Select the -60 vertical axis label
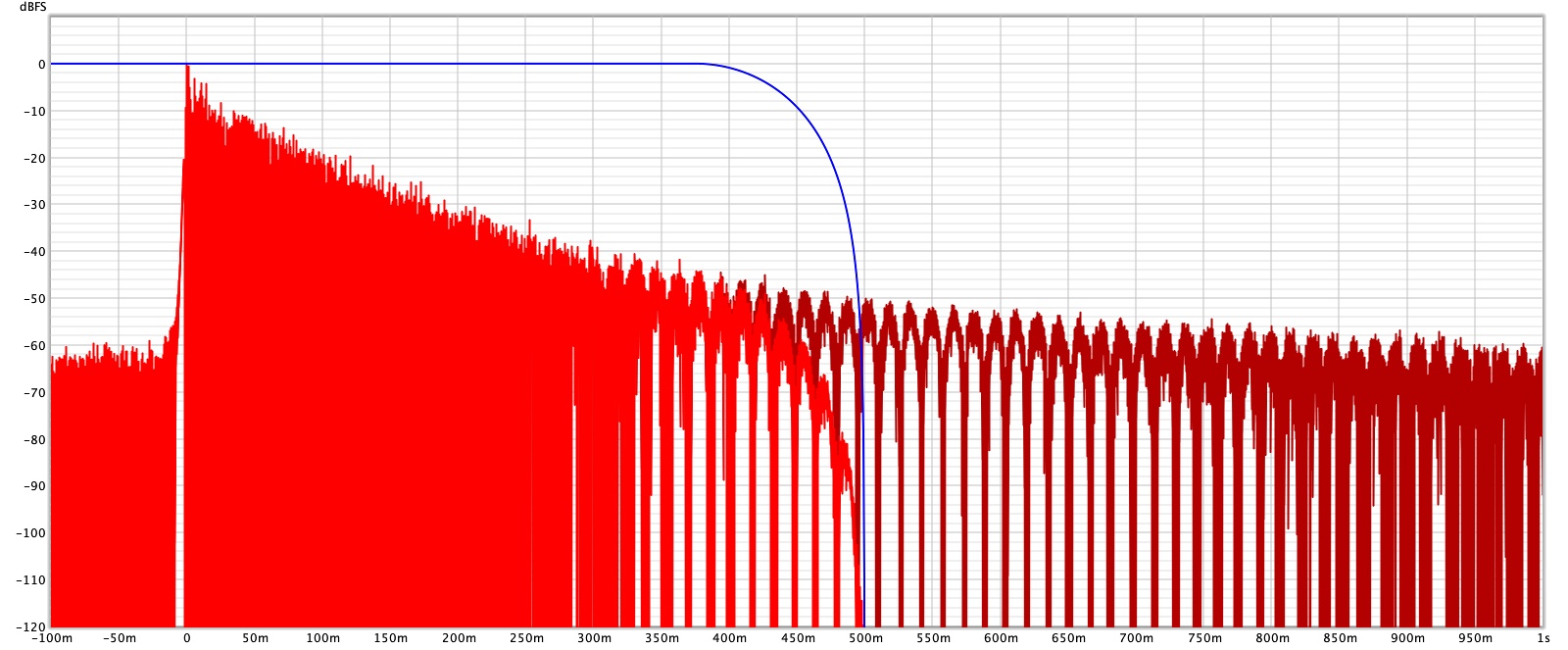1568x650 pixels. [x=35, y=346]
